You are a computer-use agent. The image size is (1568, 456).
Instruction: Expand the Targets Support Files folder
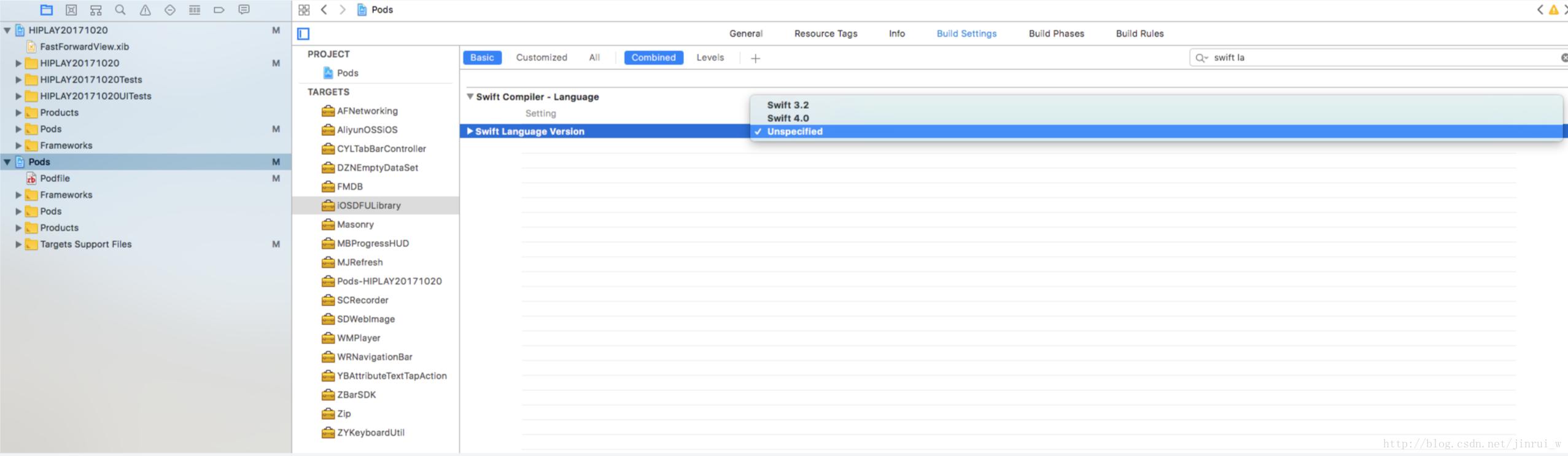(x=18, y=245)
